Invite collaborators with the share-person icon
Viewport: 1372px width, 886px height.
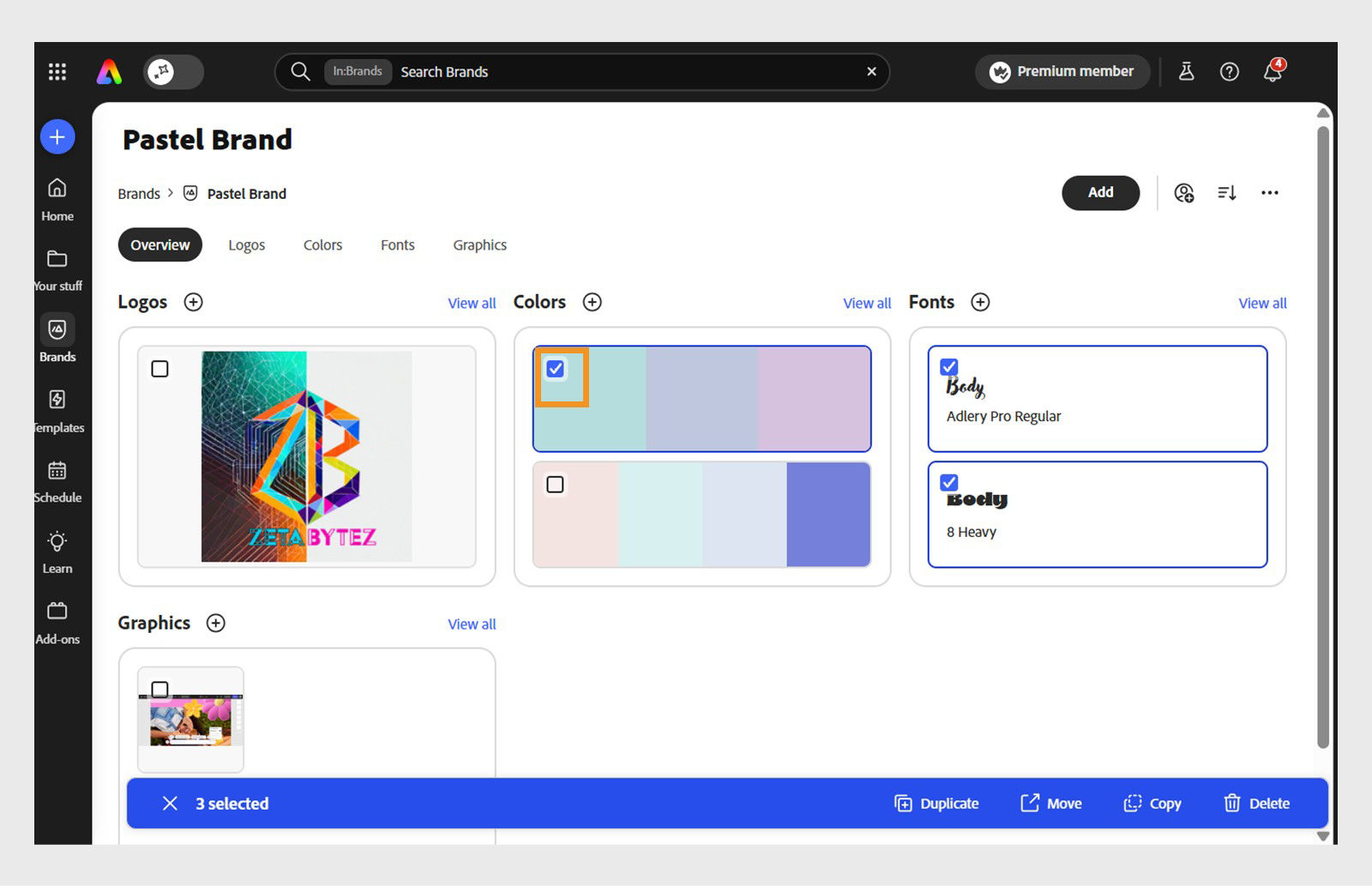pyautogui.click(x=1183, y=193)
